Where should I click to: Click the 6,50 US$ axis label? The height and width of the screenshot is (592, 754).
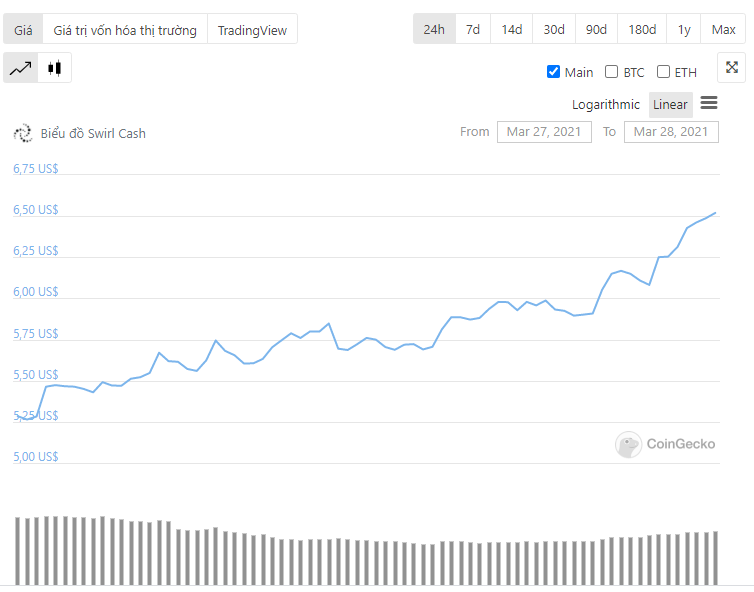coord(36,210)
